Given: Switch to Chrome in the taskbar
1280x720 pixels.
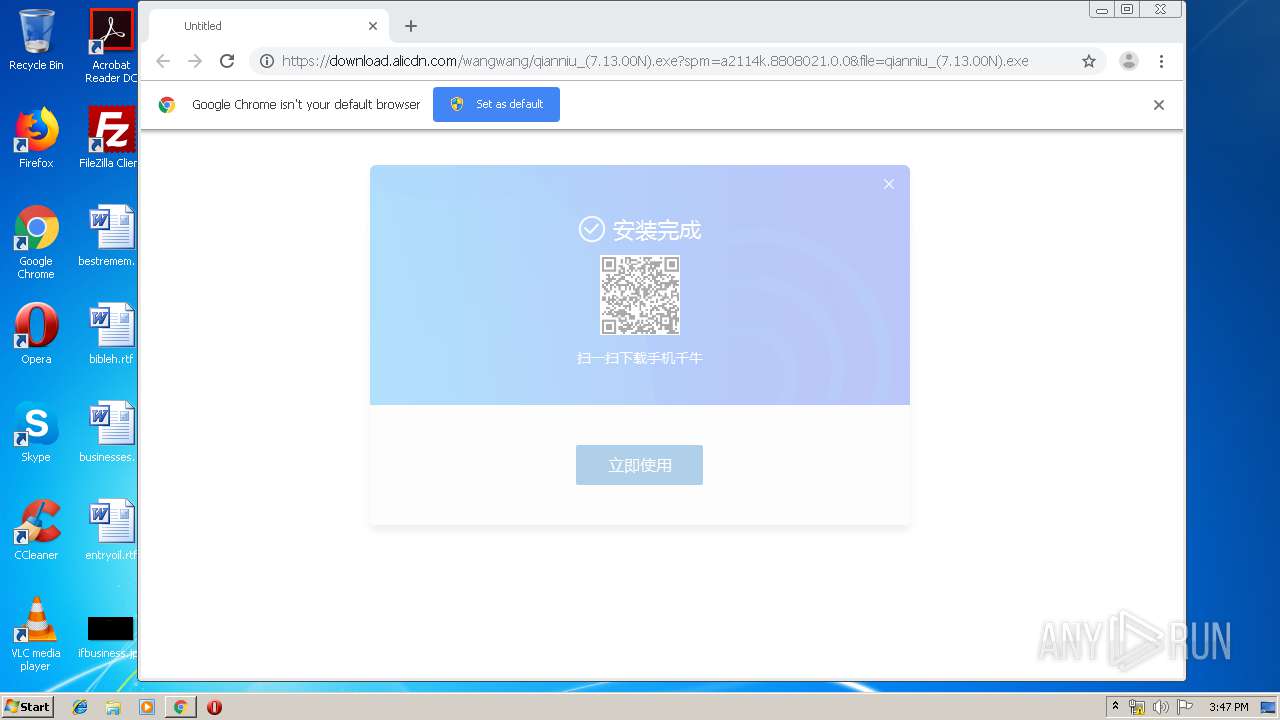Looking at the screenshot, I should (180, 707).
